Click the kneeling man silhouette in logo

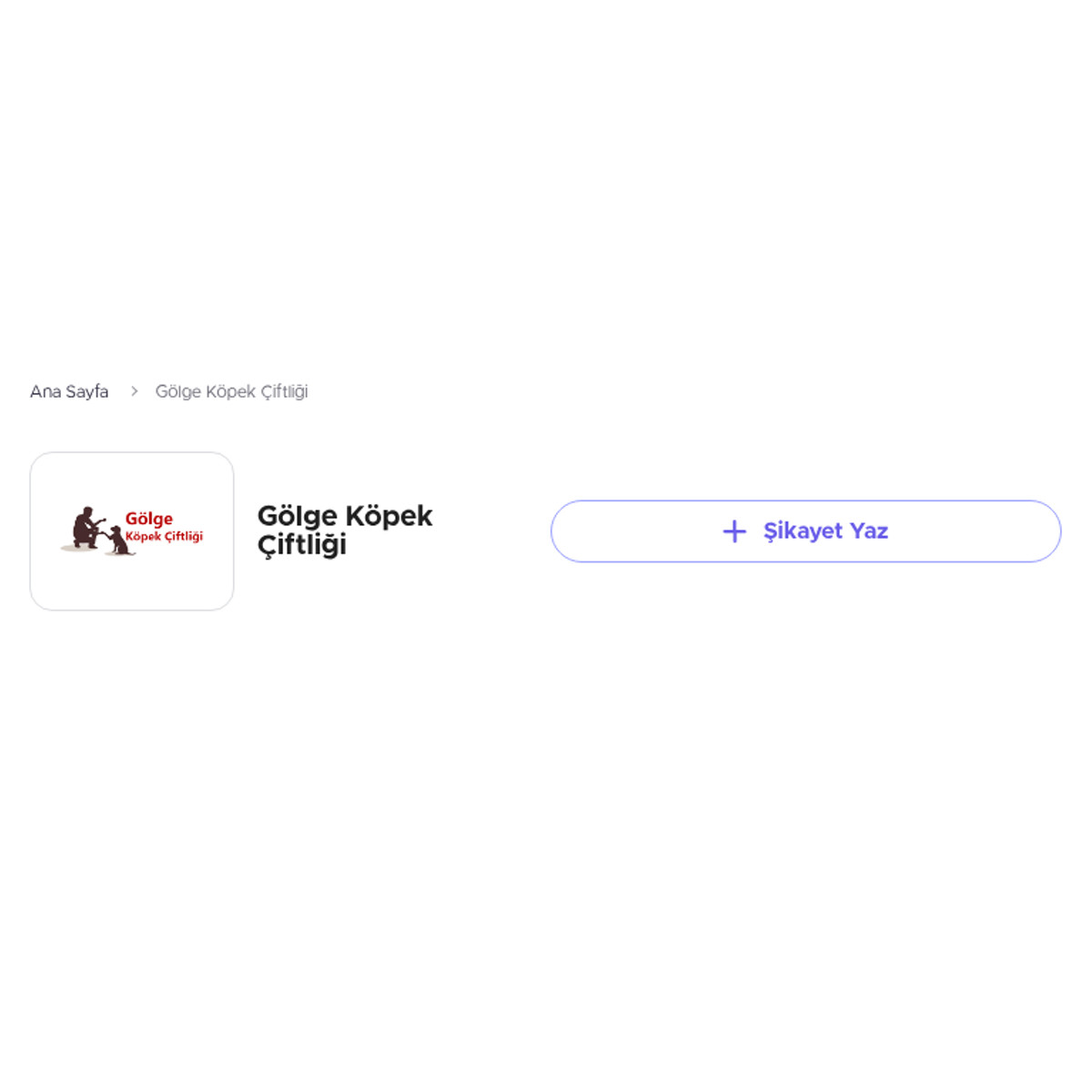(87, 527)
